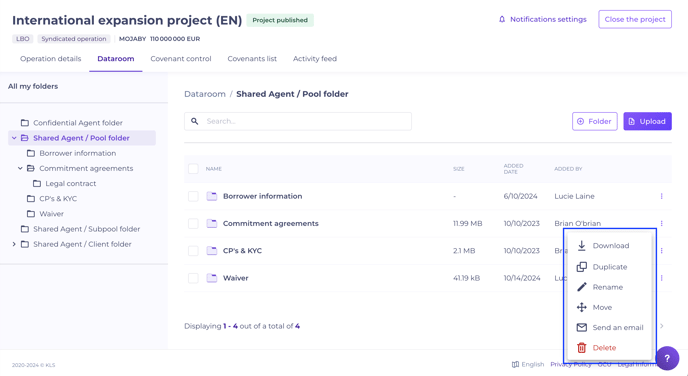688x376 pixels.
Task: Focus the Search input field
Action: [x=298, y=121]
